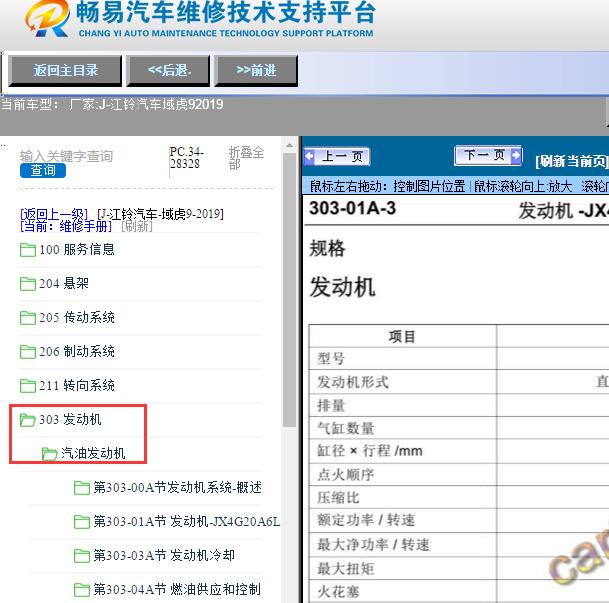Click the 项目 table header
The height and width of the screenshot is (603, 609).
point(402,336)
